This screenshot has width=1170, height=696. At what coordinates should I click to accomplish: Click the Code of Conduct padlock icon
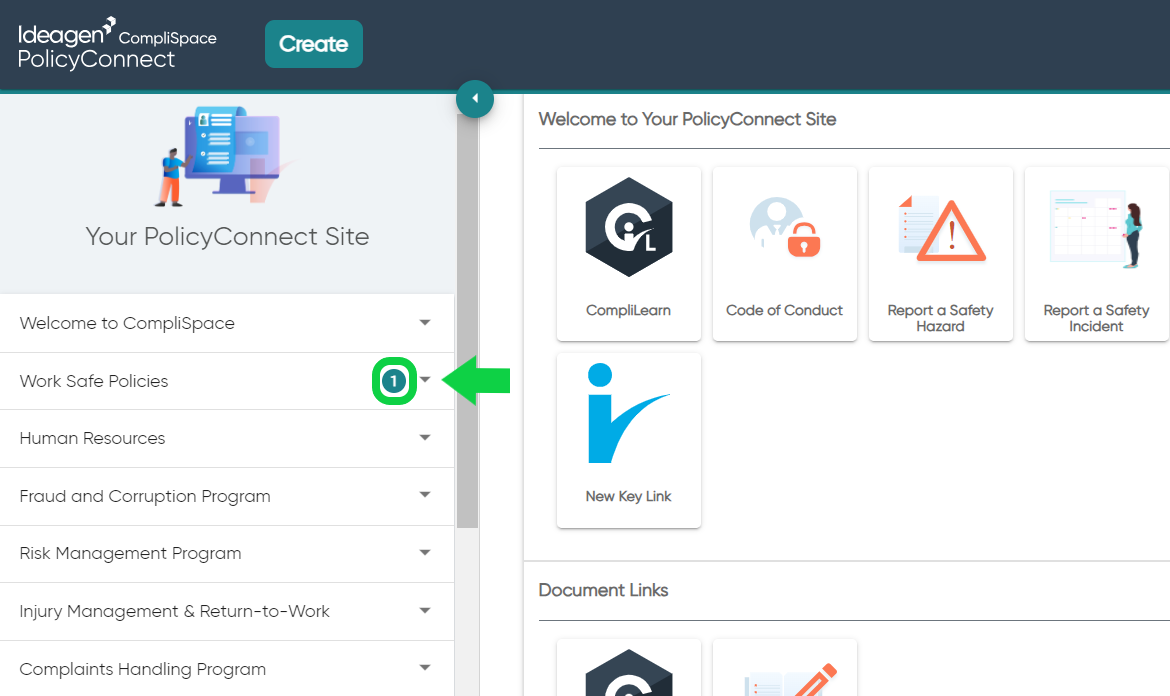pyautogui.click(x=784, y=228)
